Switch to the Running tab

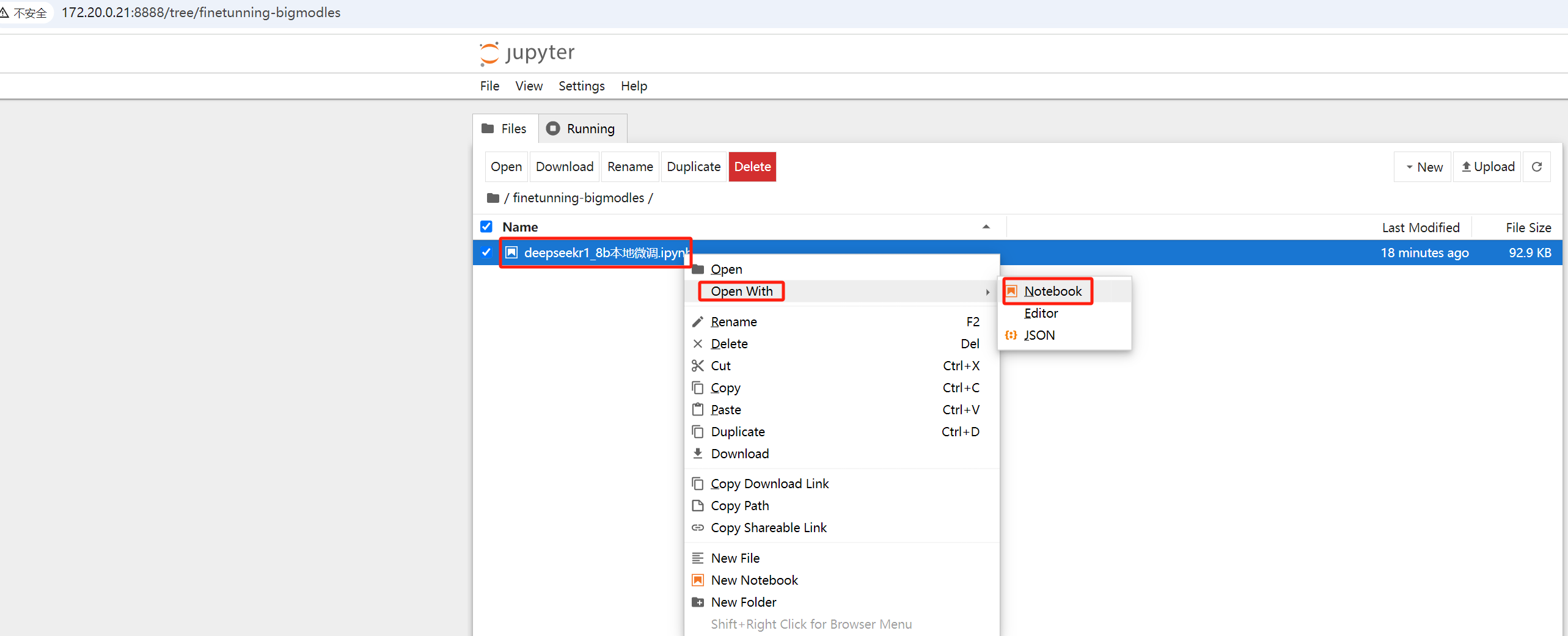[x=582, y=129]
